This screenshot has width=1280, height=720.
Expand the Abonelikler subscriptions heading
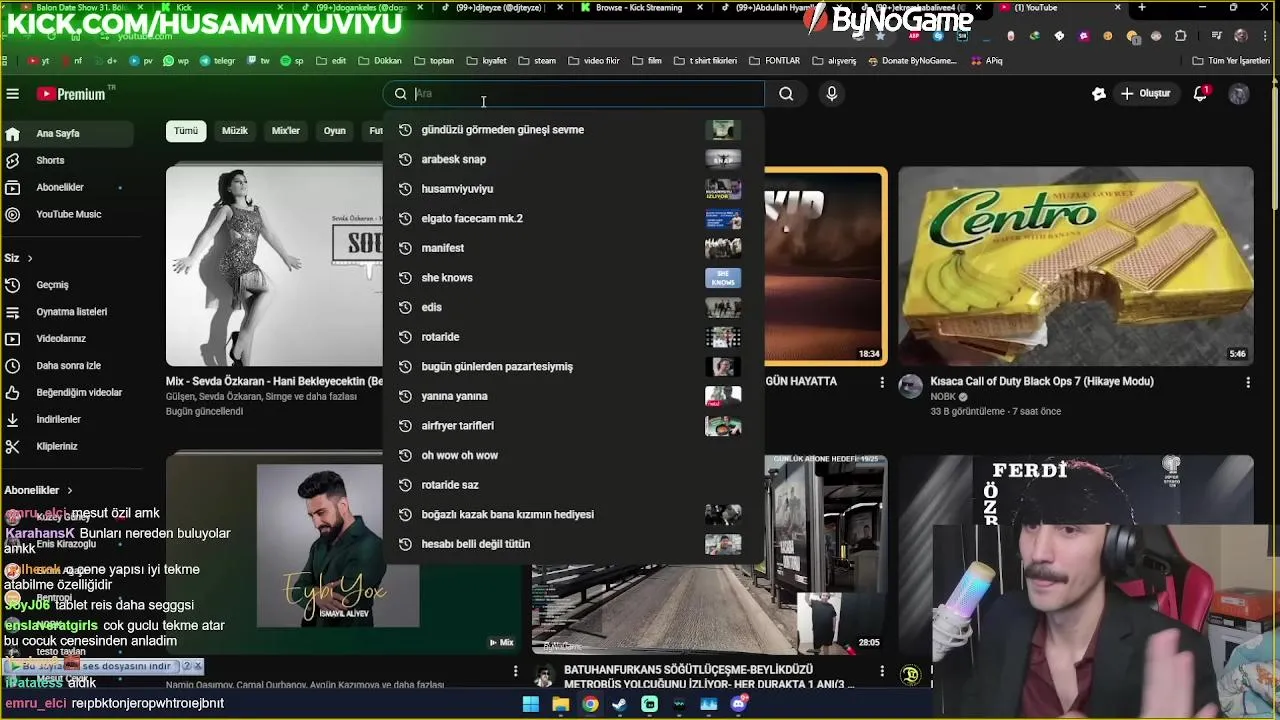point(38,490)
